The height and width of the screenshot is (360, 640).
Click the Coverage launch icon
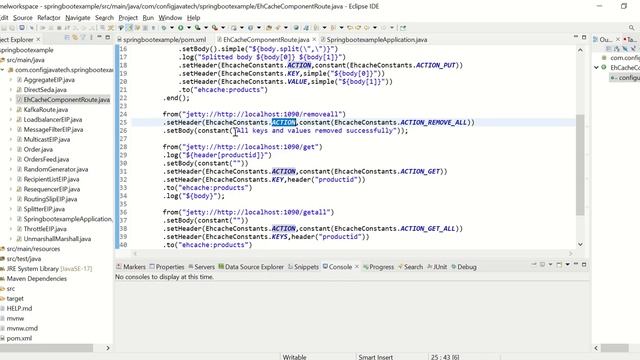point(198,28)
